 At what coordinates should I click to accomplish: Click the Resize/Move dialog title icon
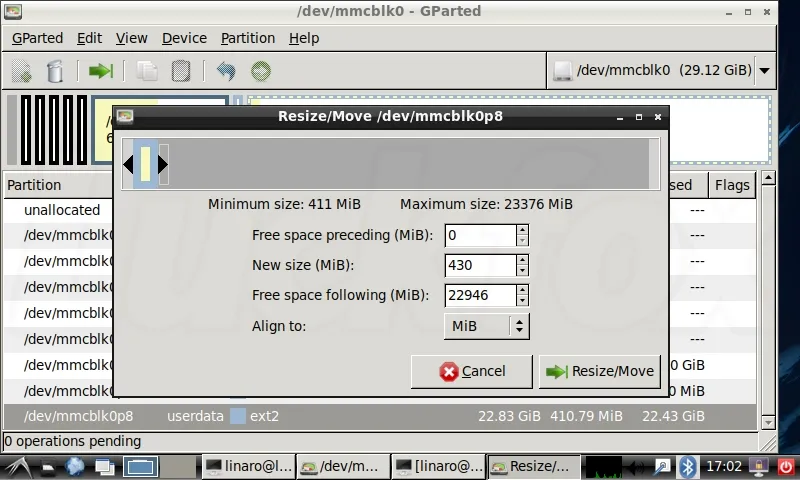[125, 117]
